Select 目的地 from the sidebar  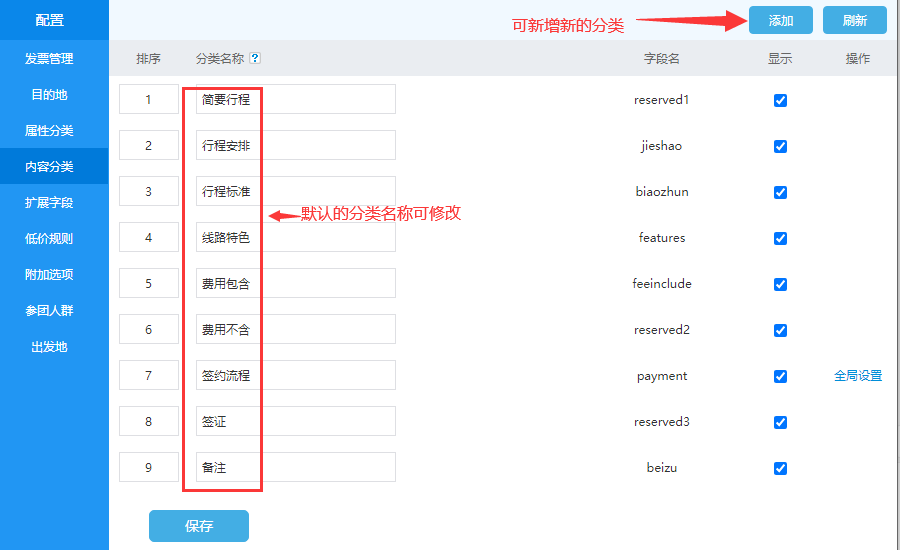click(x=49, y=95)
